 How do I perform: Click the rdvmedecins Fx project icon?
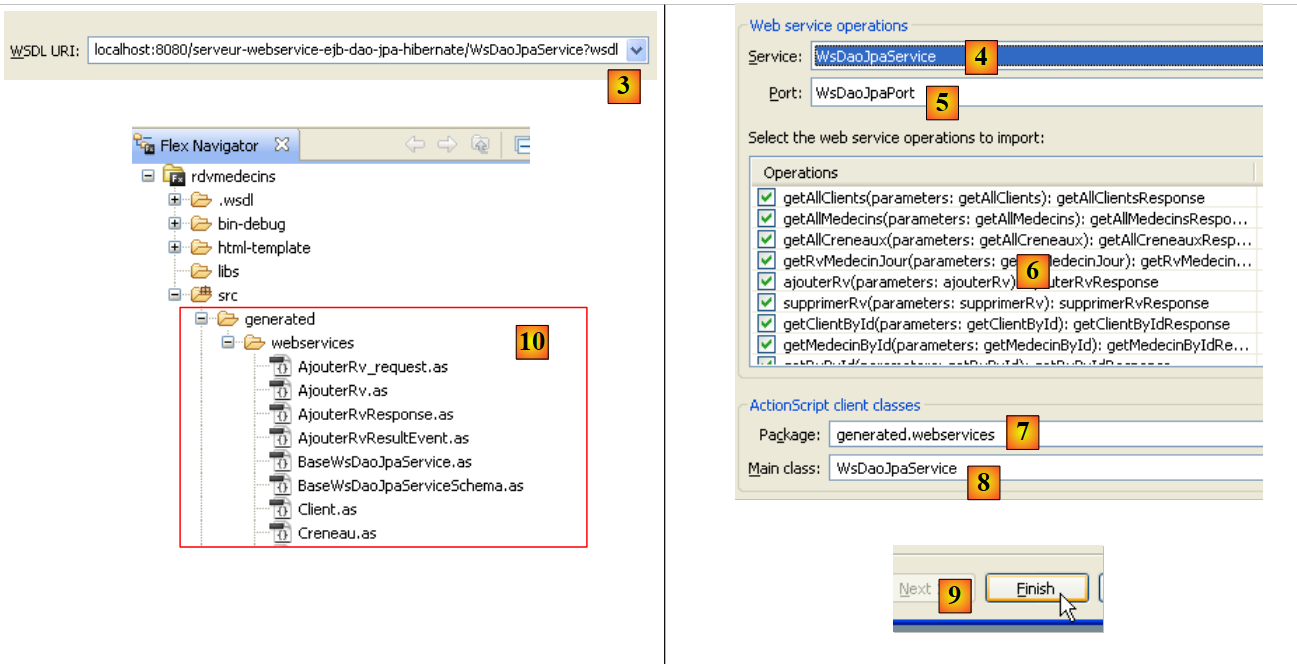pos(174,177)
